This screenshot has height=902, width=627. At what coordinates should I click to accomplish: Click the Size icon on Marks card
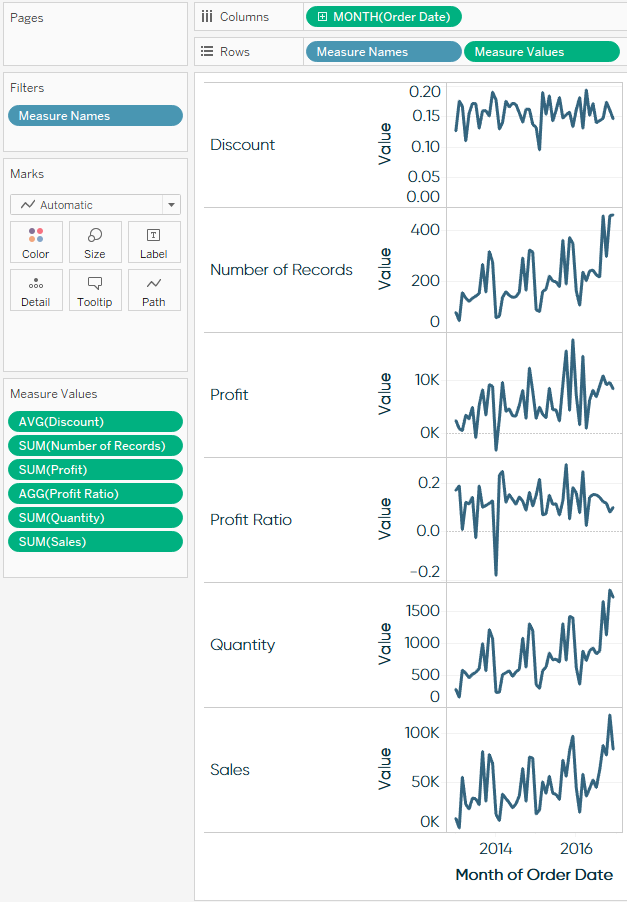(95, 241)
